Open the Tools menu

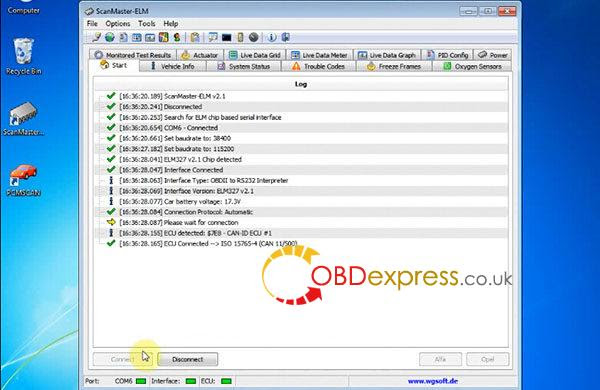[147, 24]
